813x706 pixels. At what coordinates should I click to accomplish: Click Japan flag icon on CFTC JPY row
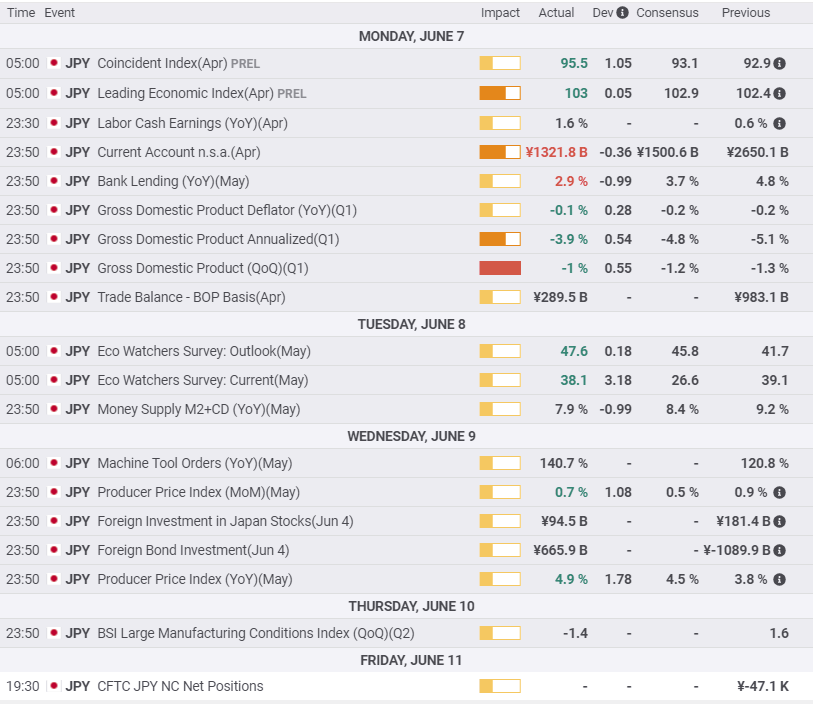[53, 686]
